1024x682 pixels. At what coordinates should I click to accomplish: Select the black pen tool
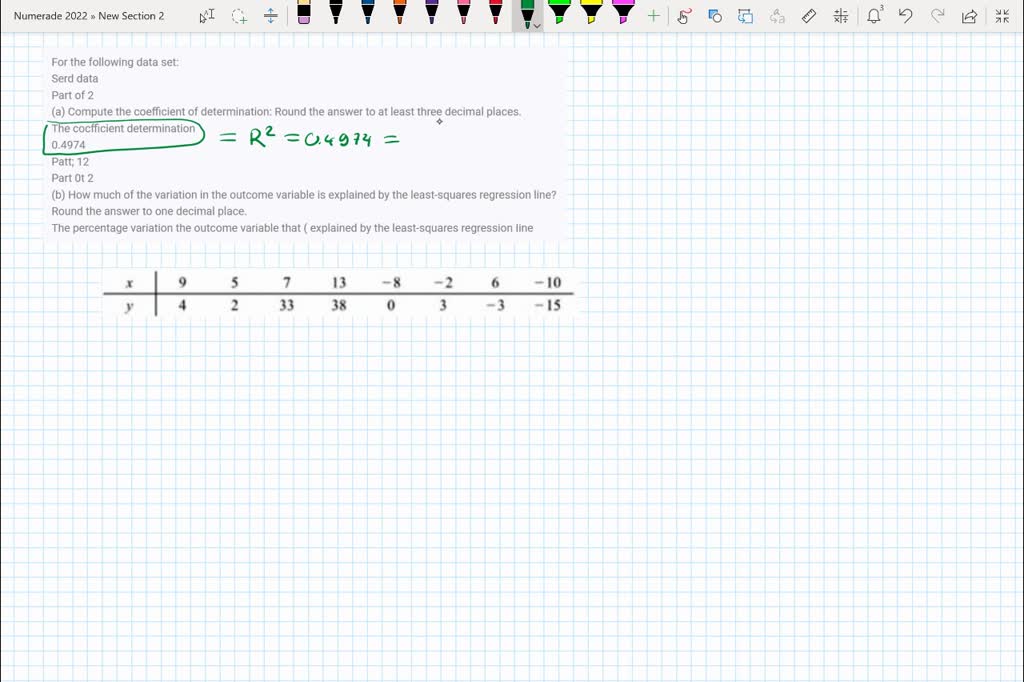click(337, 14)
